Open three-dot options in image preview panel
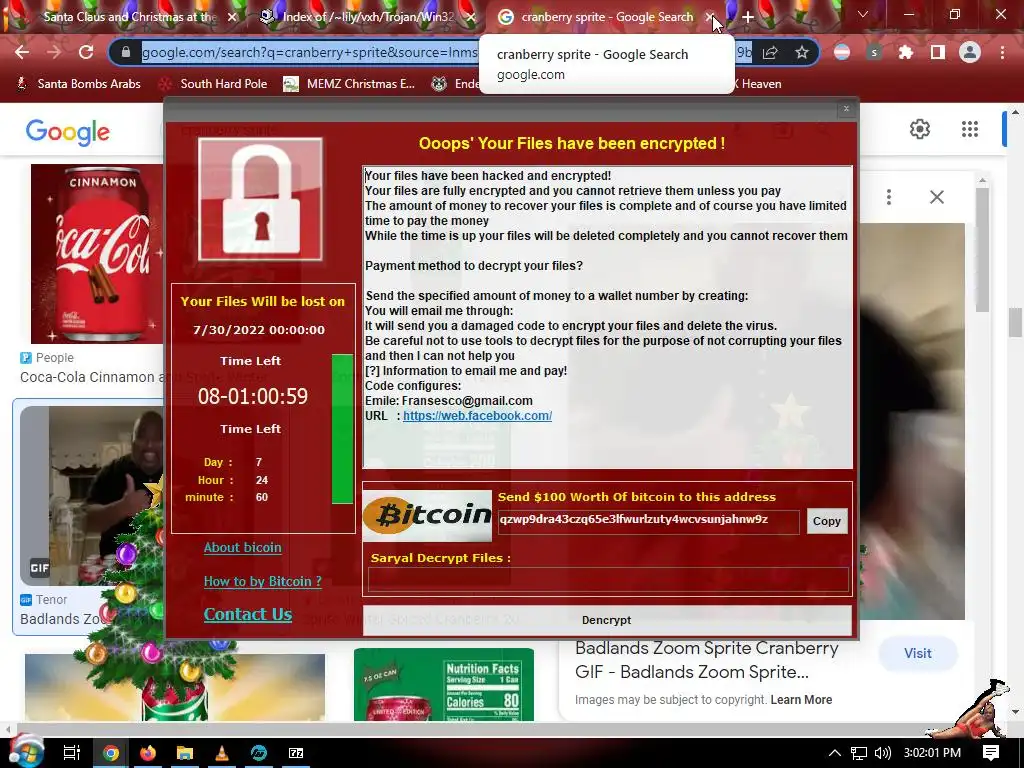Screen dimensions: 1024x768 click(x=889, y=197)
